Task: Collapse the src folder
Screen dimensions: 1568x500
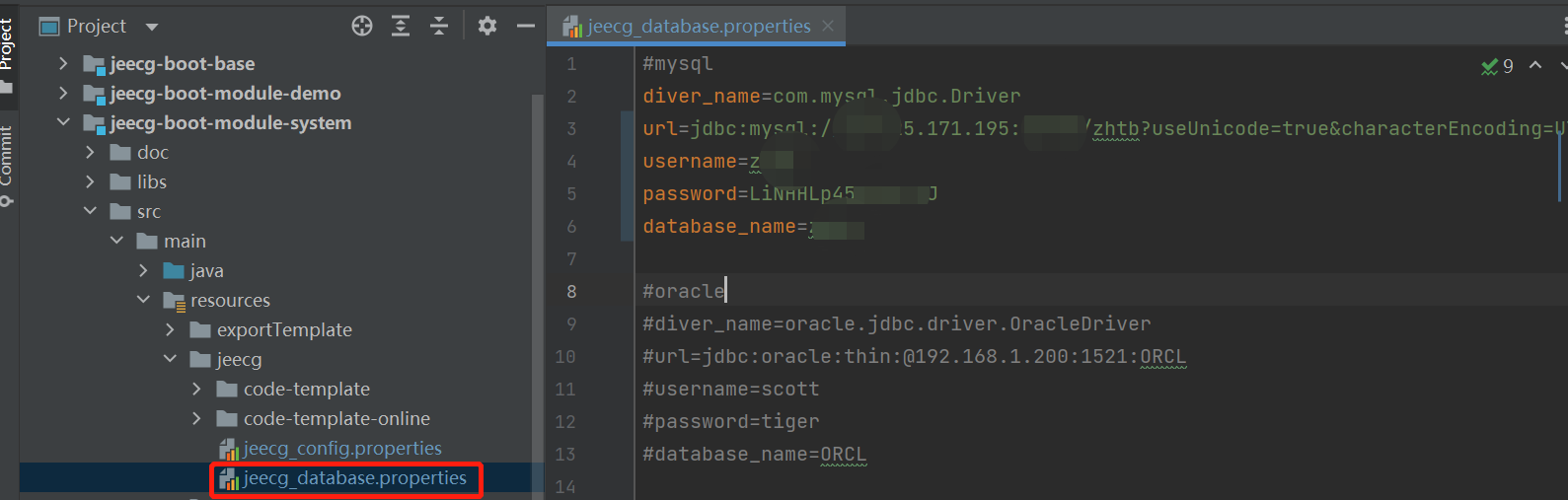Action: [x=90, y=212]
